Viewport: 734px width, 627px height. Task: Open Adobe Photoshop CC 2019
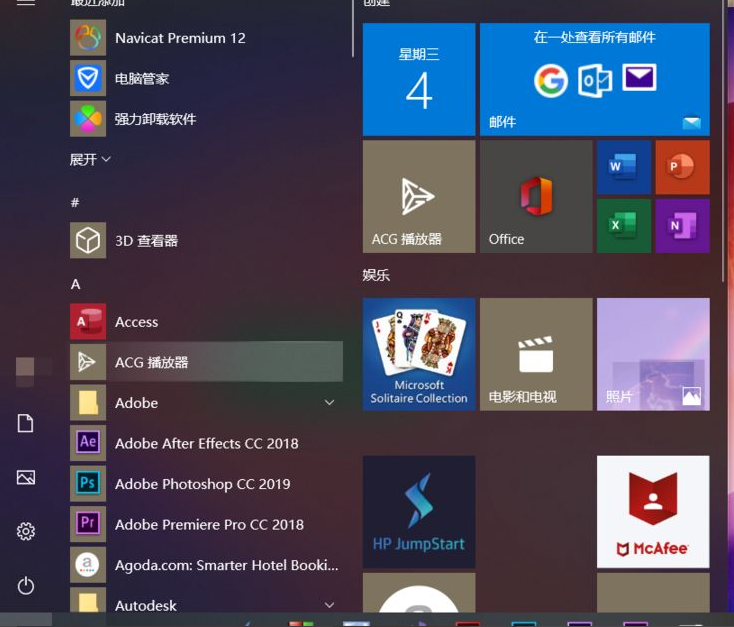(x=206, y=484)
